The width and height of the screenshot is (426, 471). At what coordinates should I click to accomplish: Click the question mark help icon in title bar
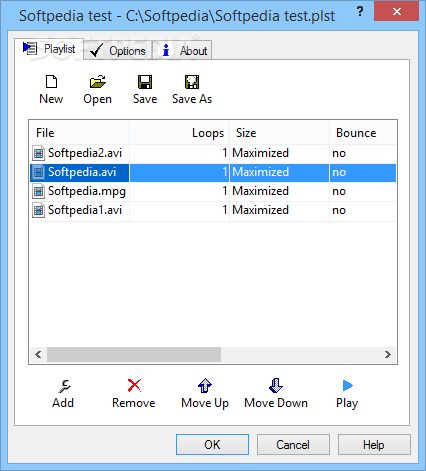tap(360, 12)
